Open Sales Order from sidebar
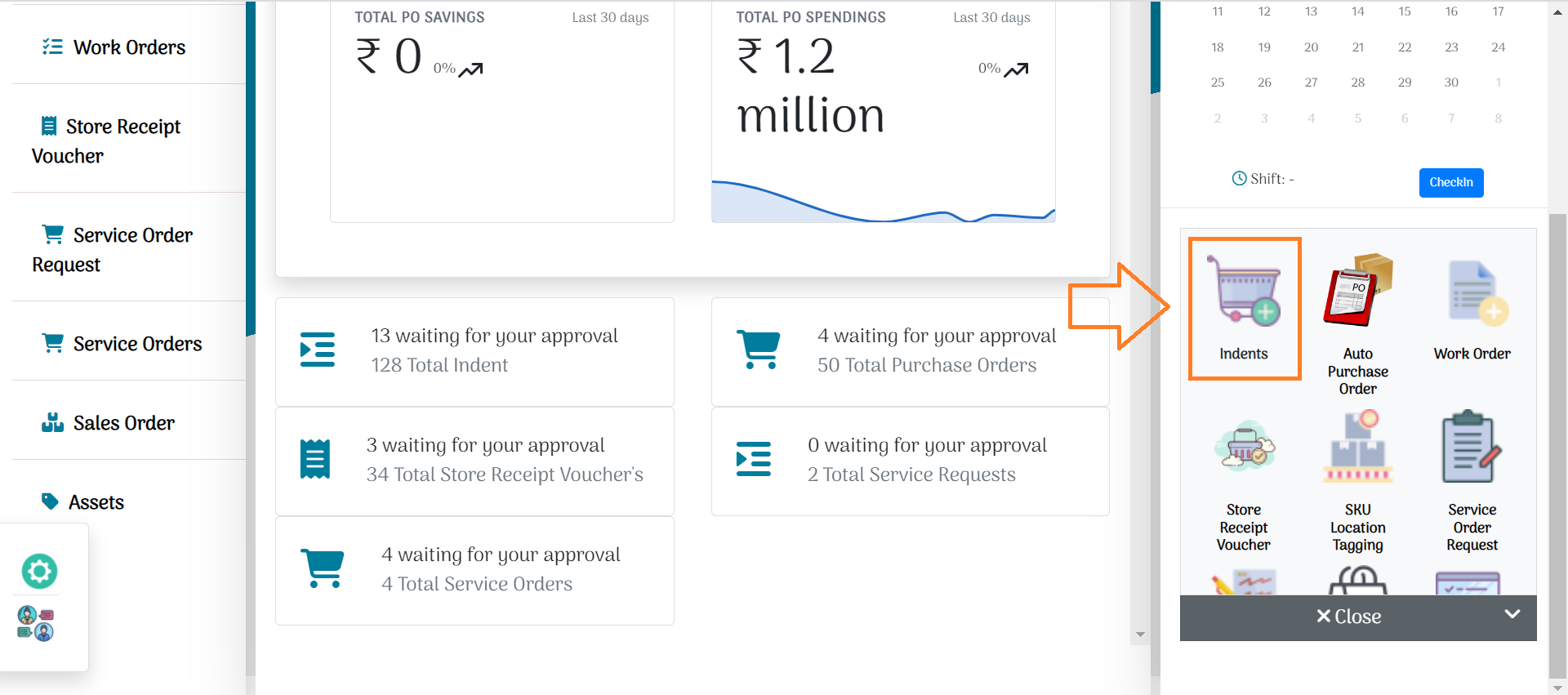Image resolution: width=1568 pixels, height=695 pixels. [x=123, y=423]
